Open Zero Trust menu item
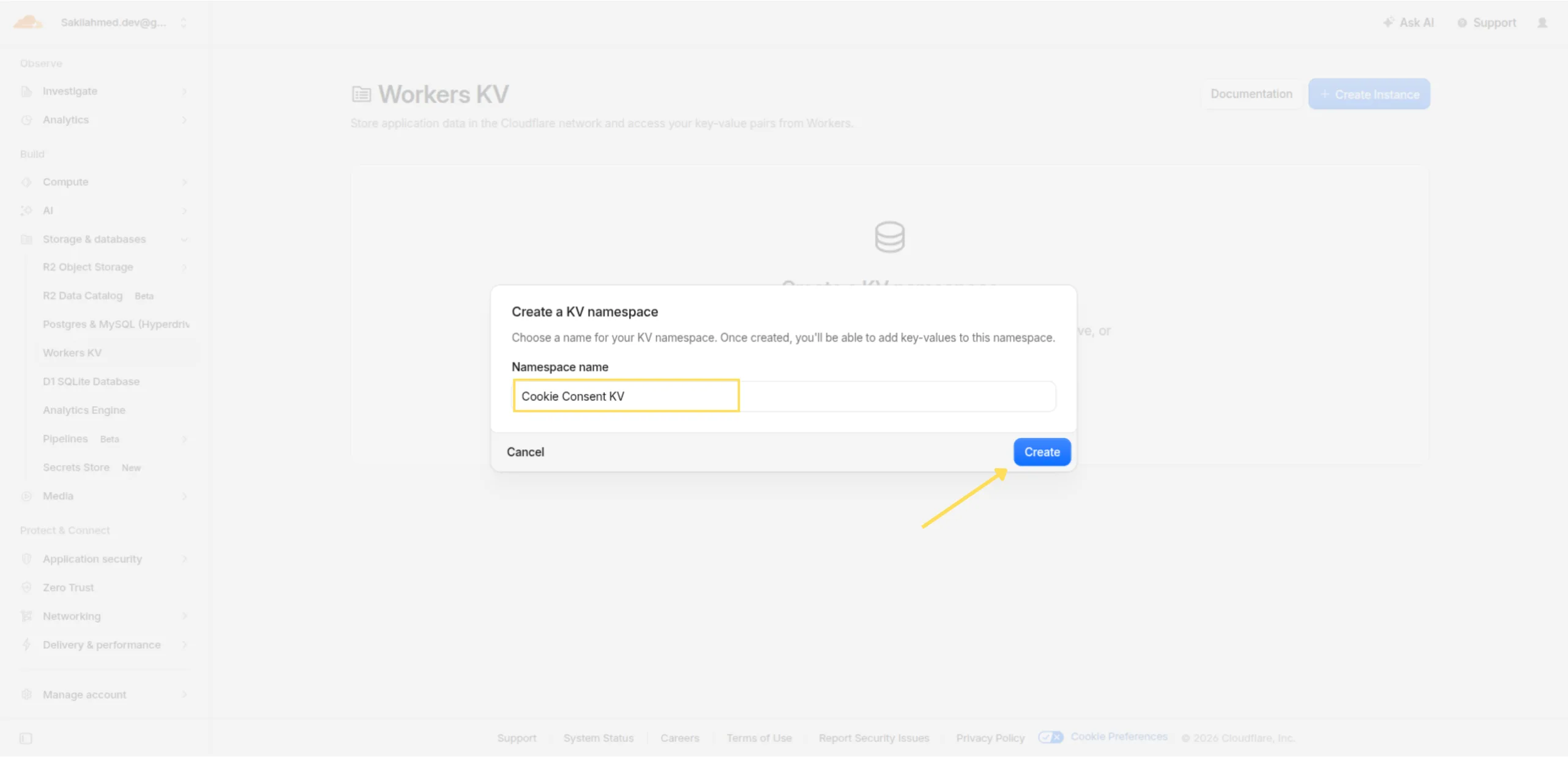Viewport: 1568px width, 757px height. (69, 587)
